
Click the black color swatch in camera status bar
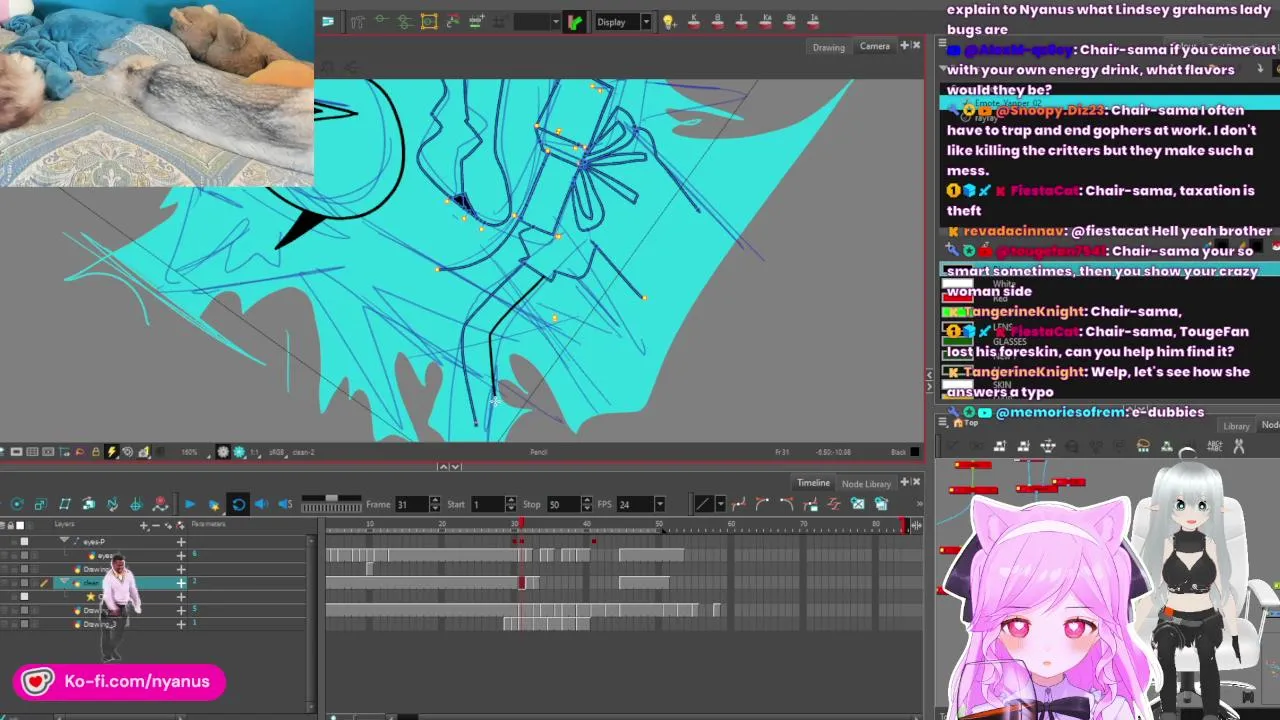point(914,452)
